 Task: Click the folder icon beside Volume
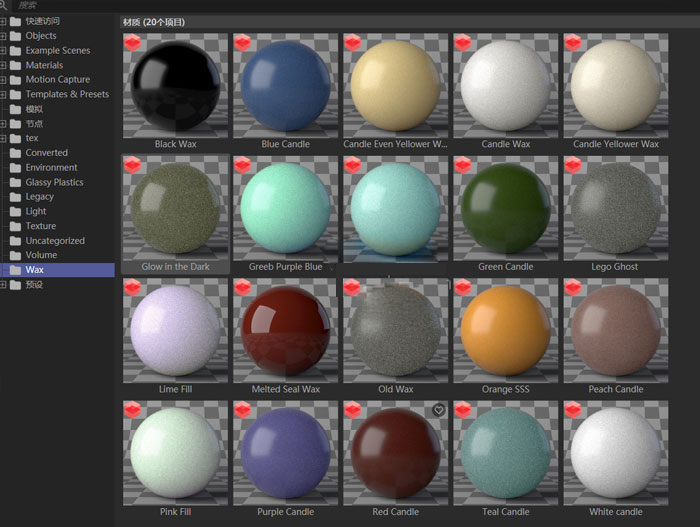pos(15,255)
